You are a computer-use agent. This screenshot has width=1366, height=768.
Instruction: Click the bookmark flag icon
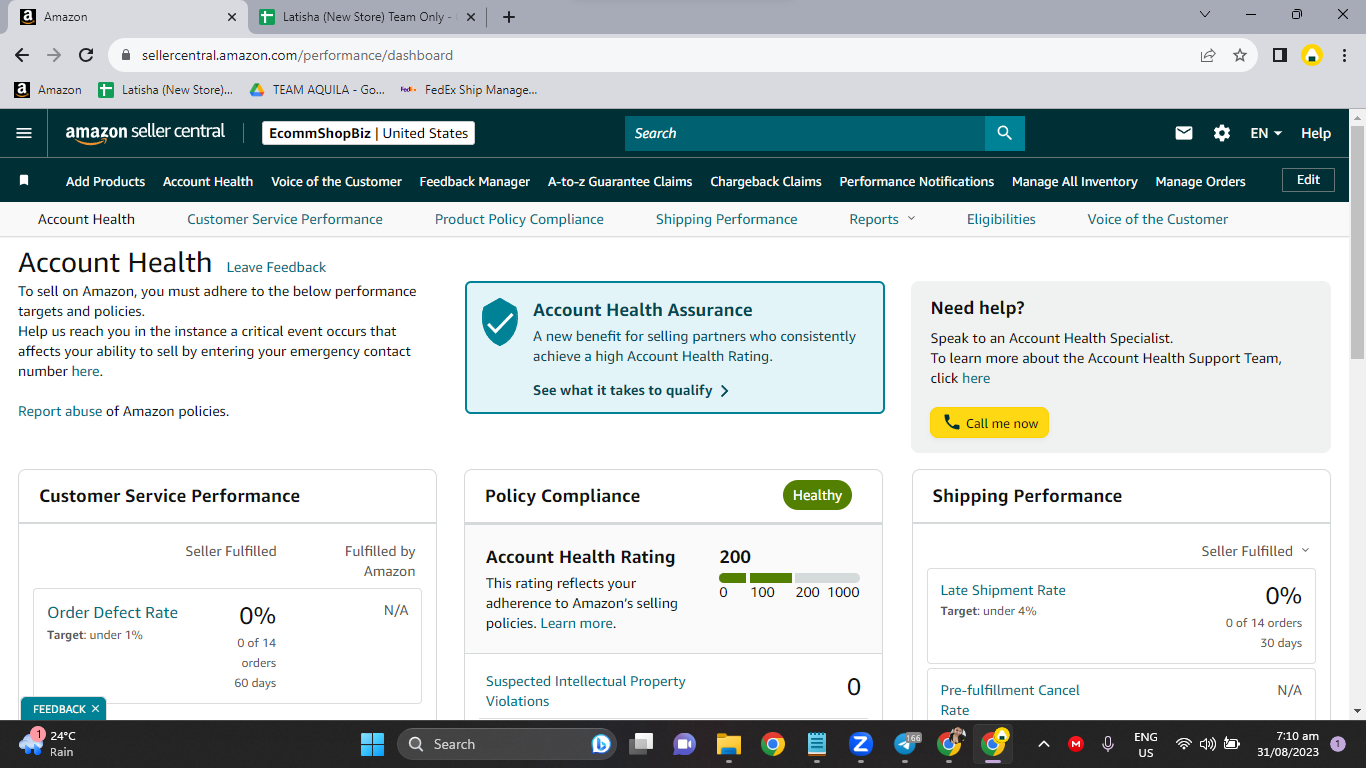click(24, 181)
